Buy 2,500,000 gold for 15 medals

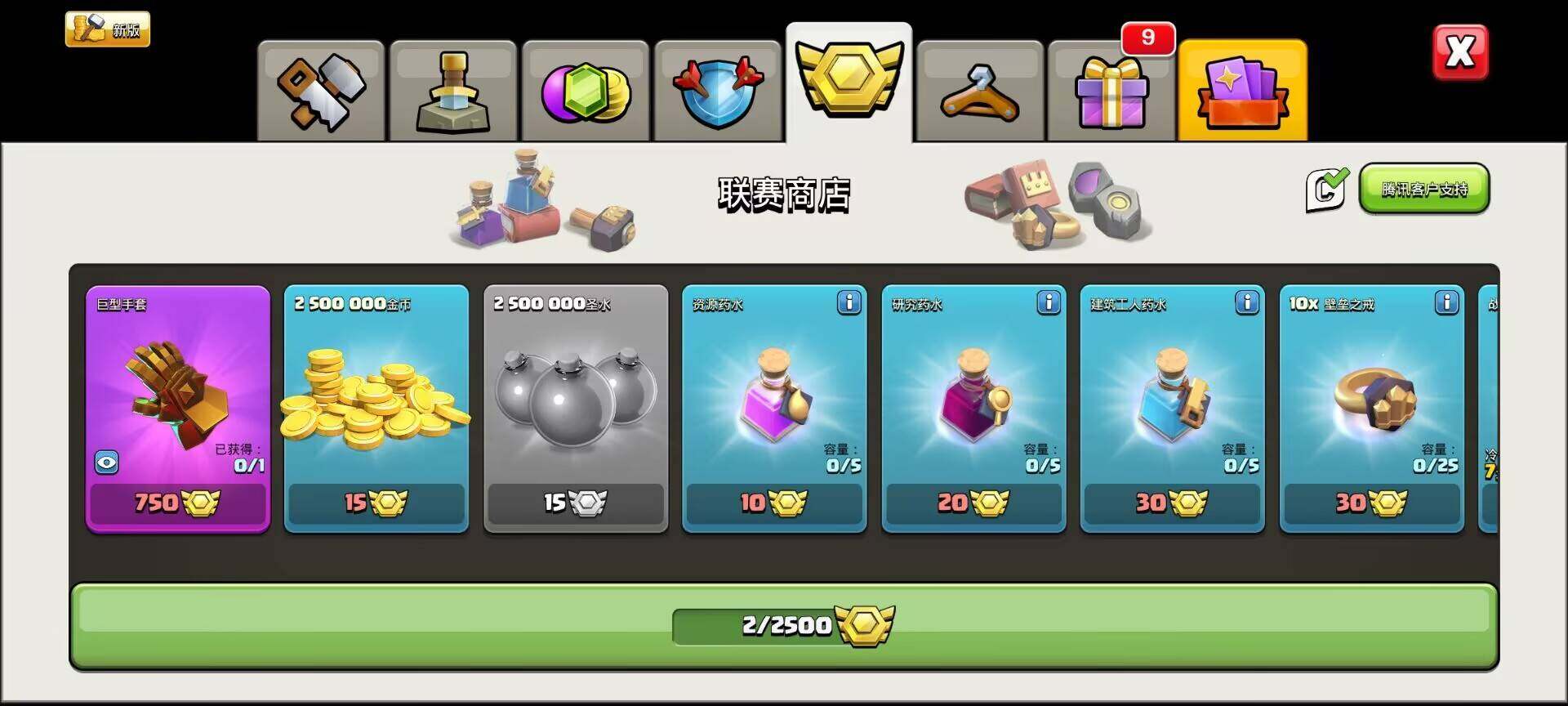[376, 503]
